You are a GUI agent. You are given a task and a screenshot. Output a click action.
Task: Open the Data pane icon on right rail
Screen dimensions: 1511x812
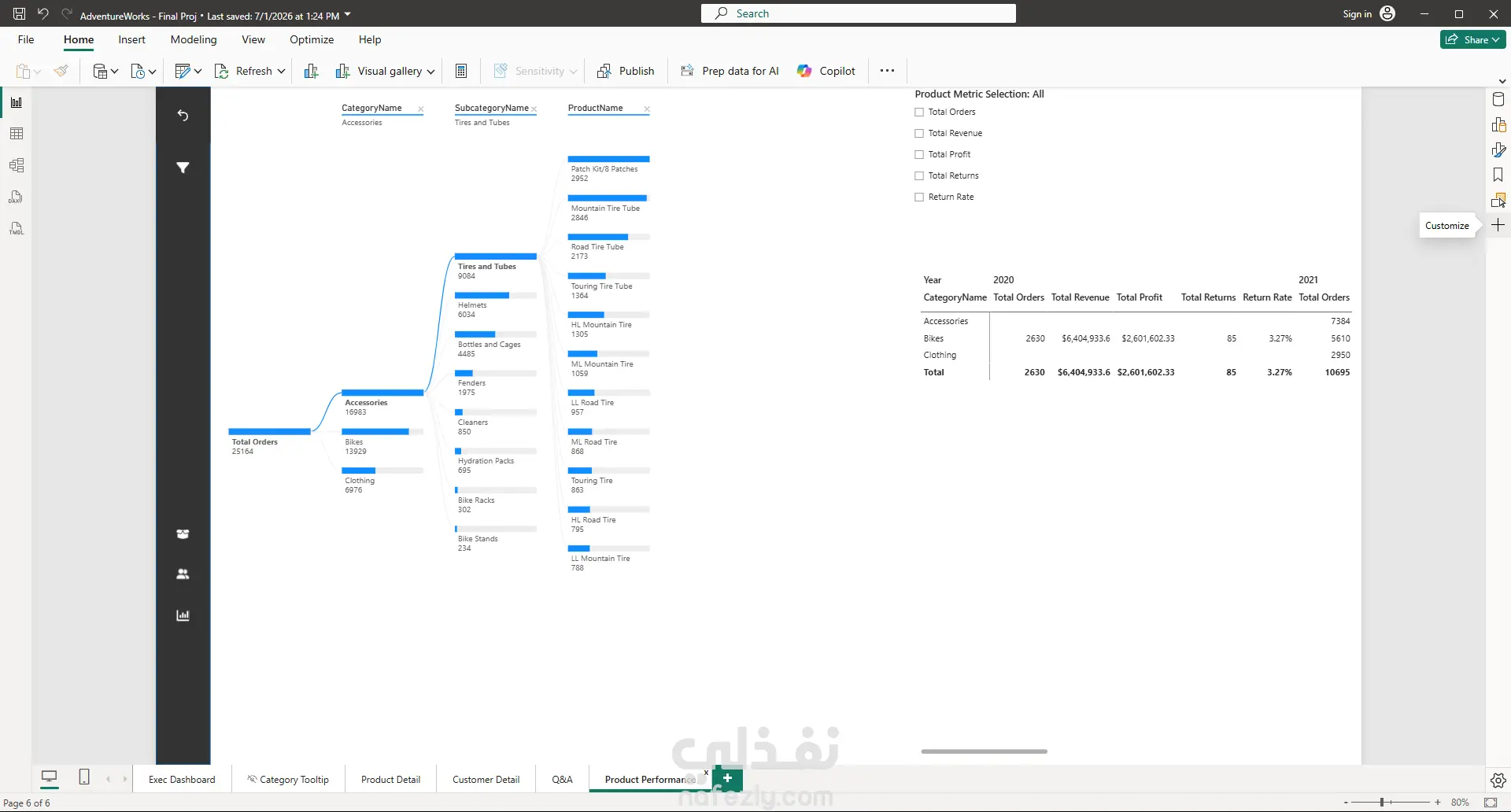[1498, 99]
